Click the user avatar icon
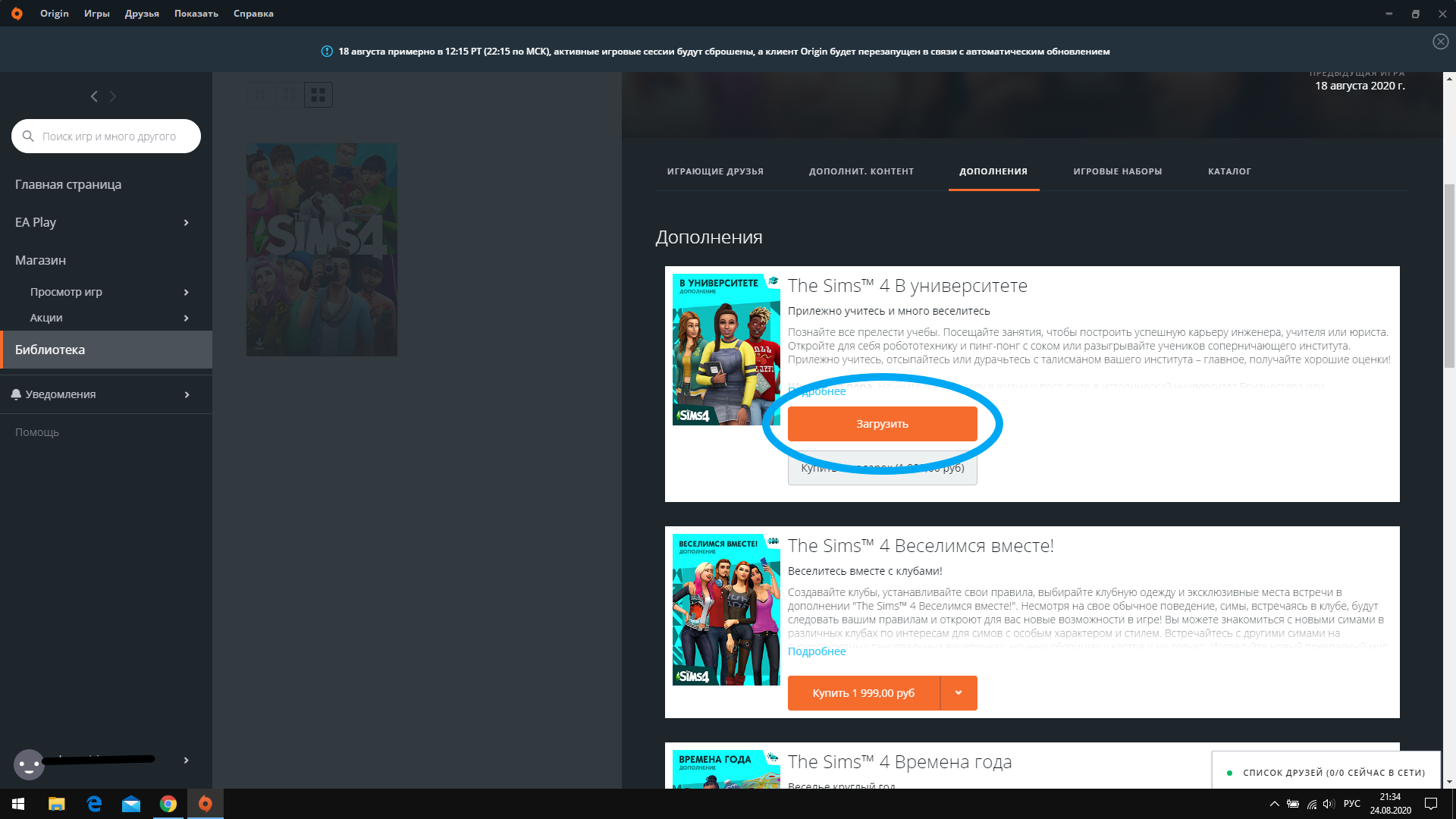 tap(29, 764)
